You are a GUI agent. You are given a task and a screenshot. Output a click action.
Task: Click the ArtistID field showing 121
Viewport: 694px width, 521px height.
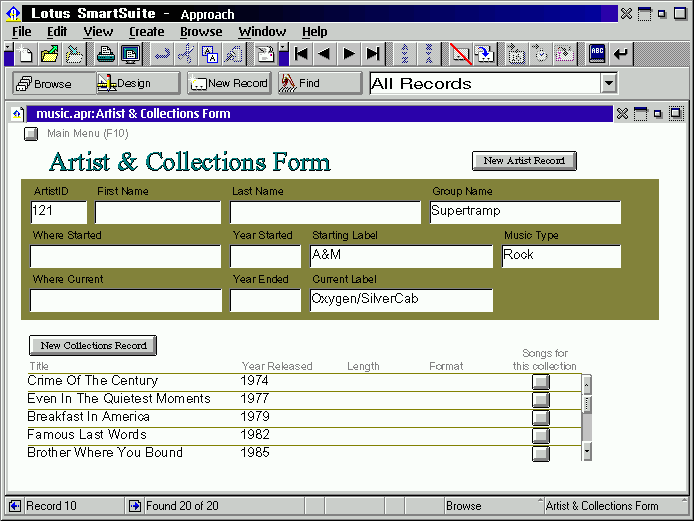tap(59, 212)
